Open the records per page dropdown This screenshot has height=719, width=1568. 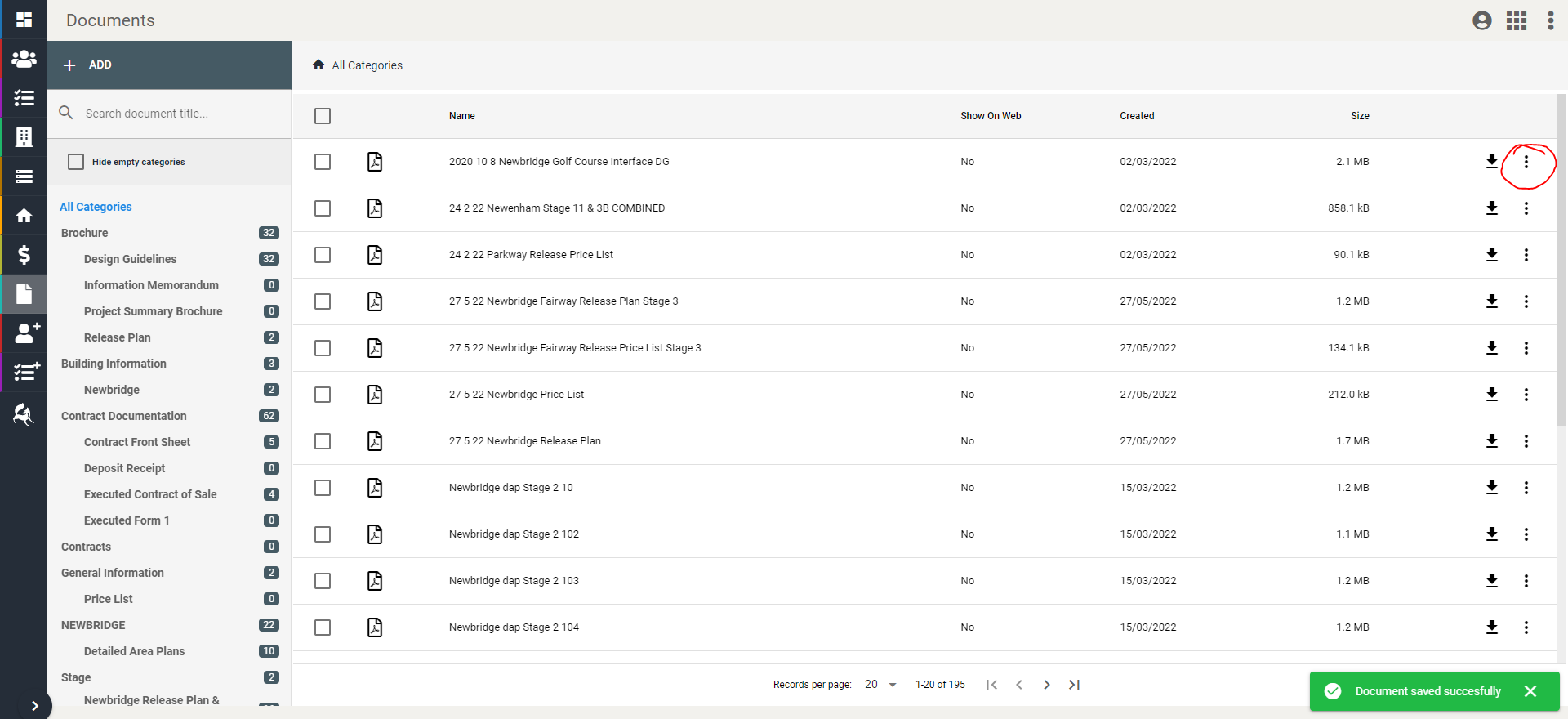[x=880, y=685]
